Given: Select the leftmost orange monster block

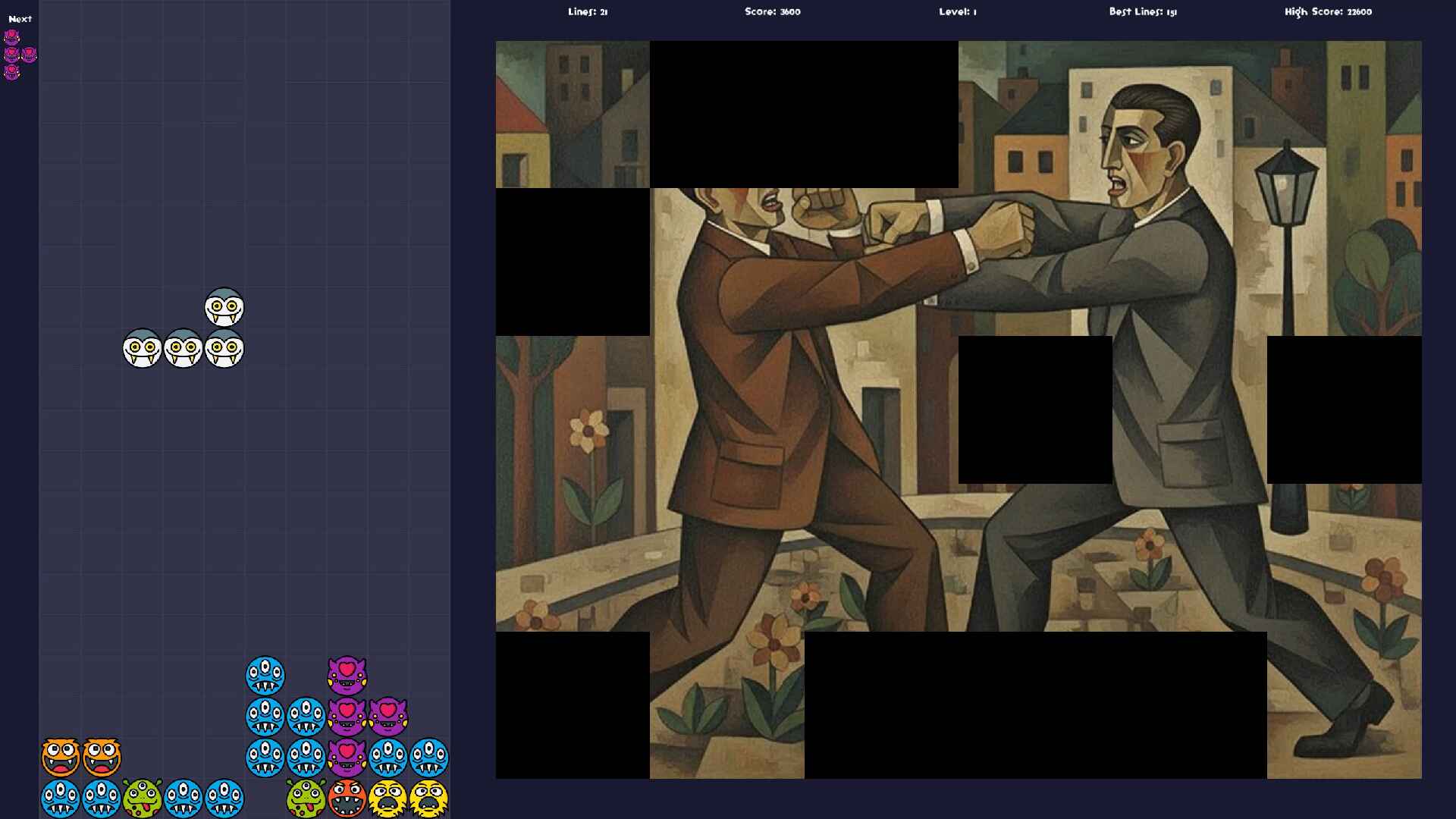Looking at the screenshot, I should (x=61, y=757).
